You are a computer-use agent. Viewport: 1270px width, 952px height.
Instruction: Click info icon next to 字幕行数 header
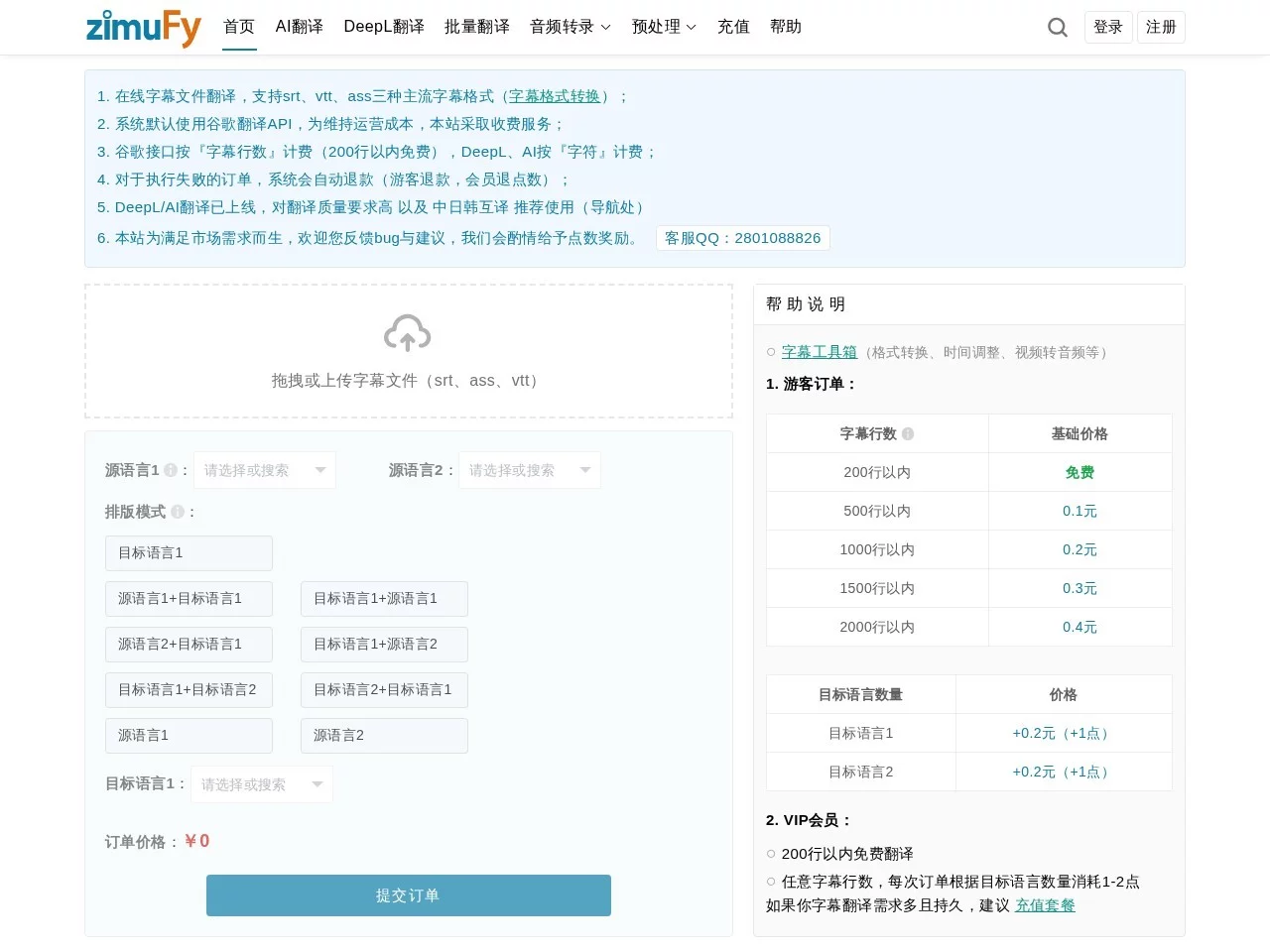(x=908, y=433)
